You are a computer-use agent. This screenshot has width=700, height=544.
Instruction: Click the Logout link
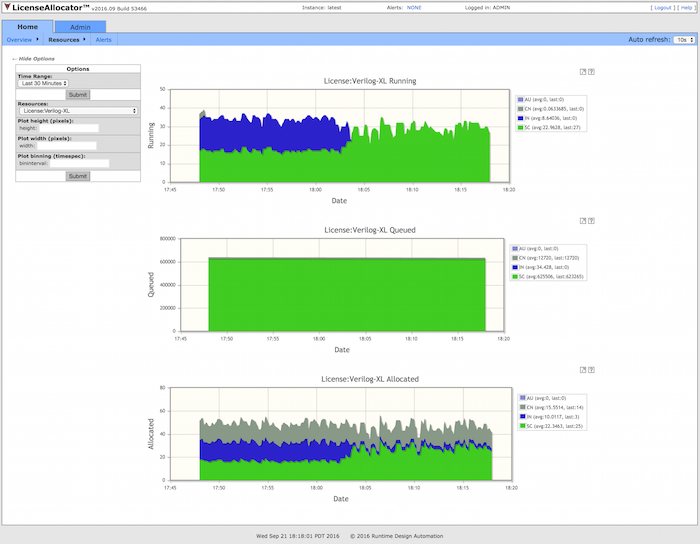coord(662,7)
